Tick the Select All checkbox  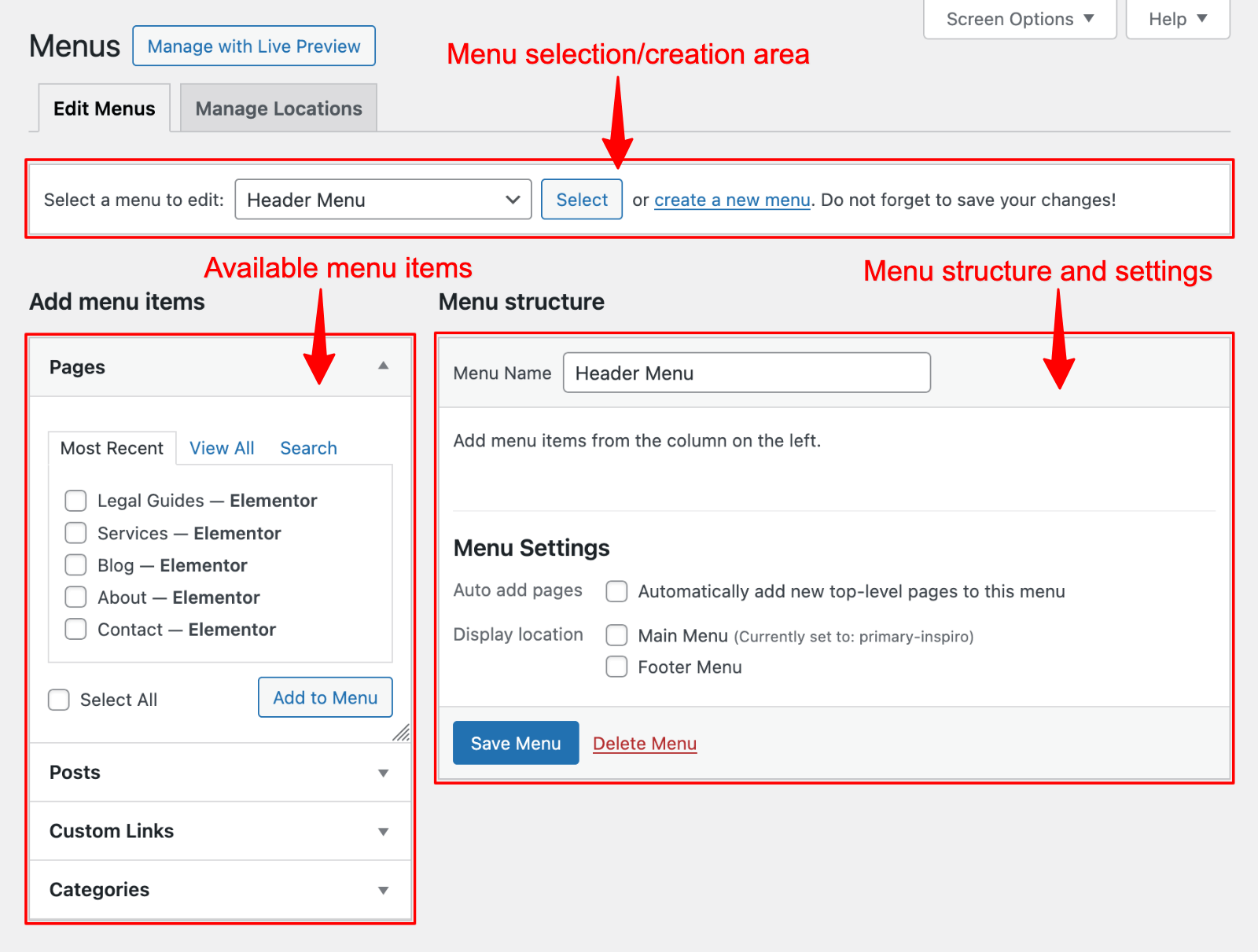[x=59, y=700]
